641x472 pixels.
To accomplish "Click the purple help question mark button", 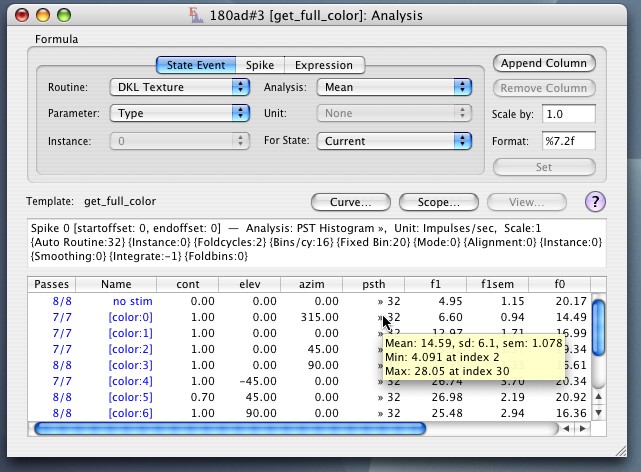I will point(594,202).
